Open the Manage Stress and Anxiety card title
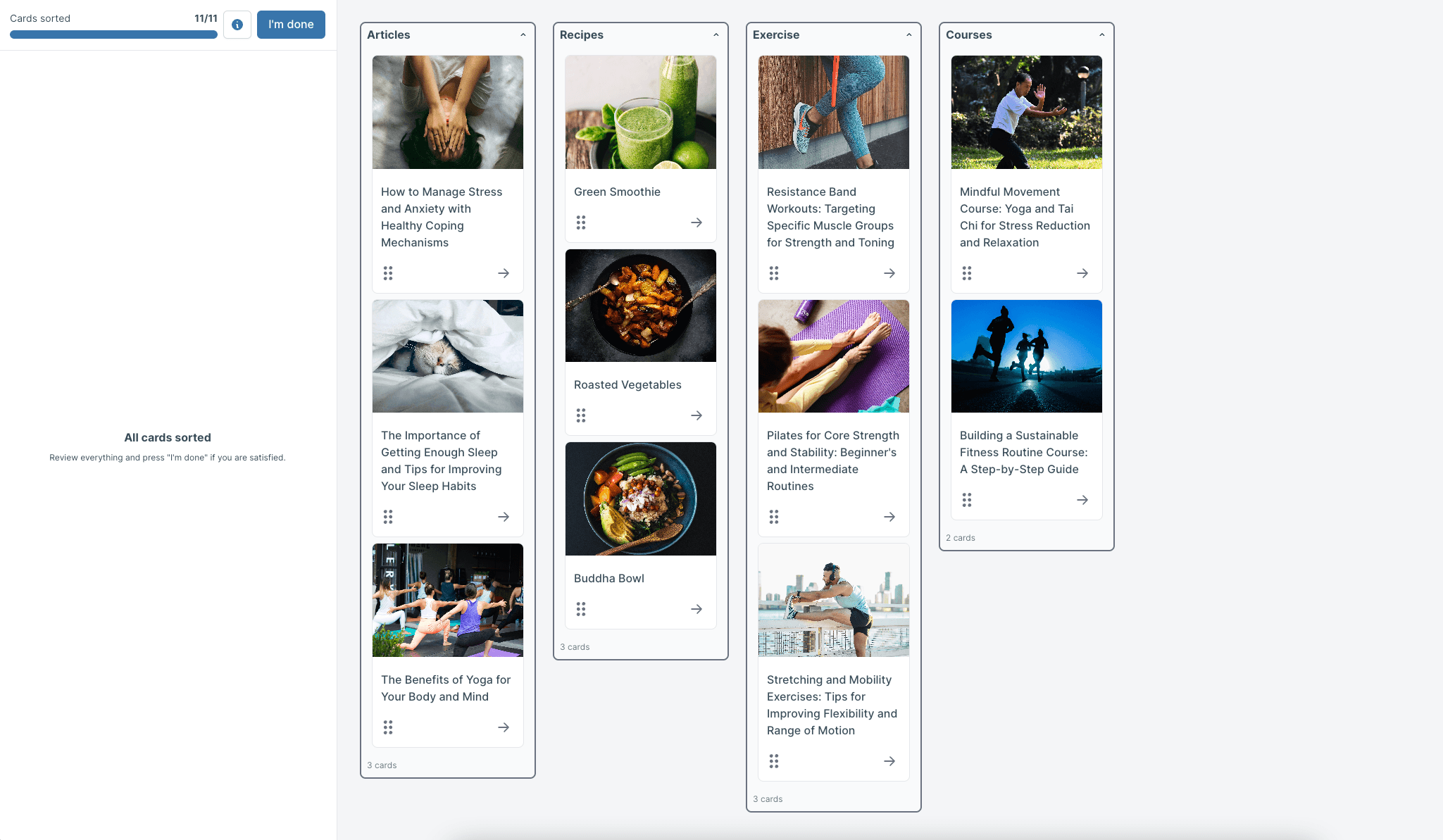1443x840 pixels. (442, 217)
